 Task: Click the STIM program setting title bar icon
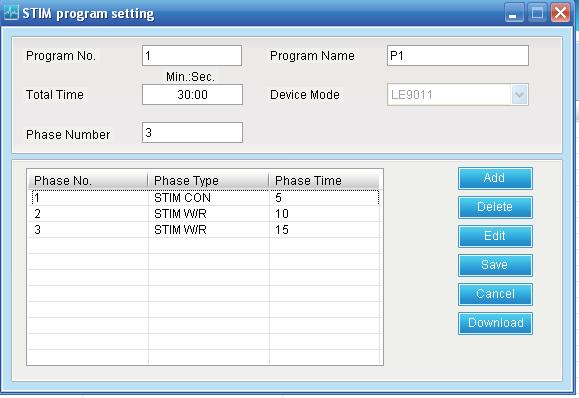coord(10,12)
